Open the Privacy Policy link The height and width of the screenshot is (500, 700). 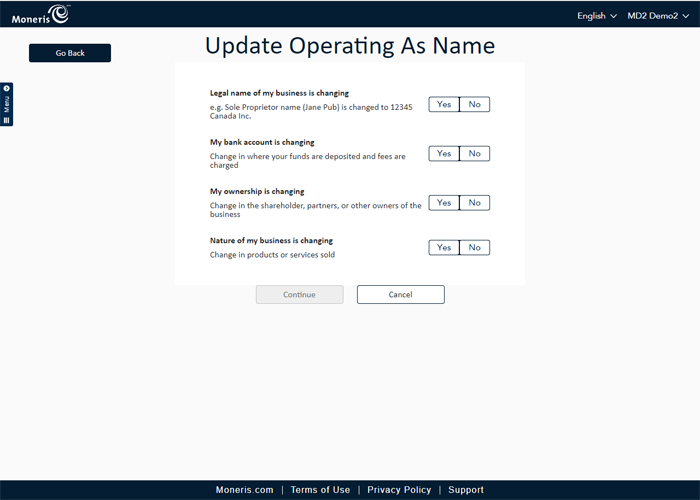coord(399,490)
